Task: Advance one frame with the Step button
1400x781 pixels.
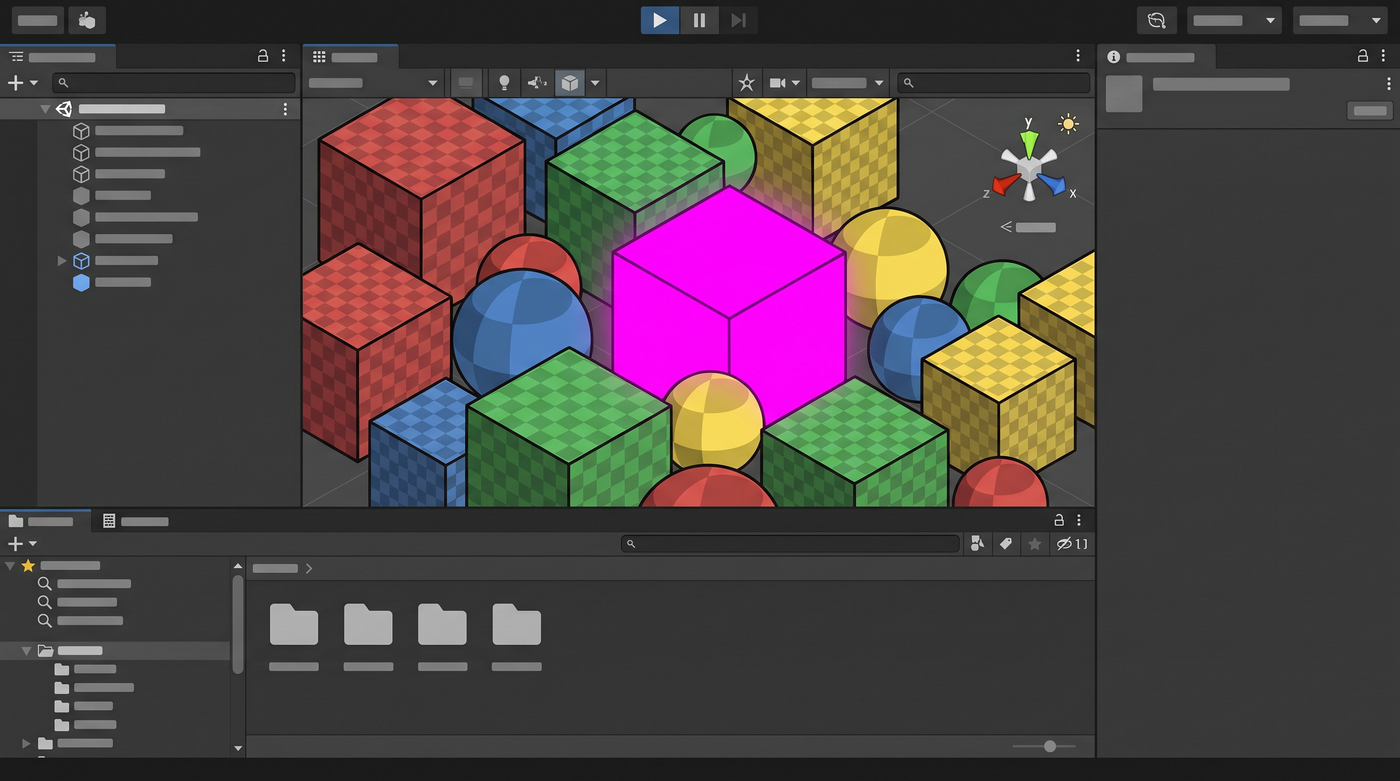Action: pyautogui.click(x=738, y=20)
